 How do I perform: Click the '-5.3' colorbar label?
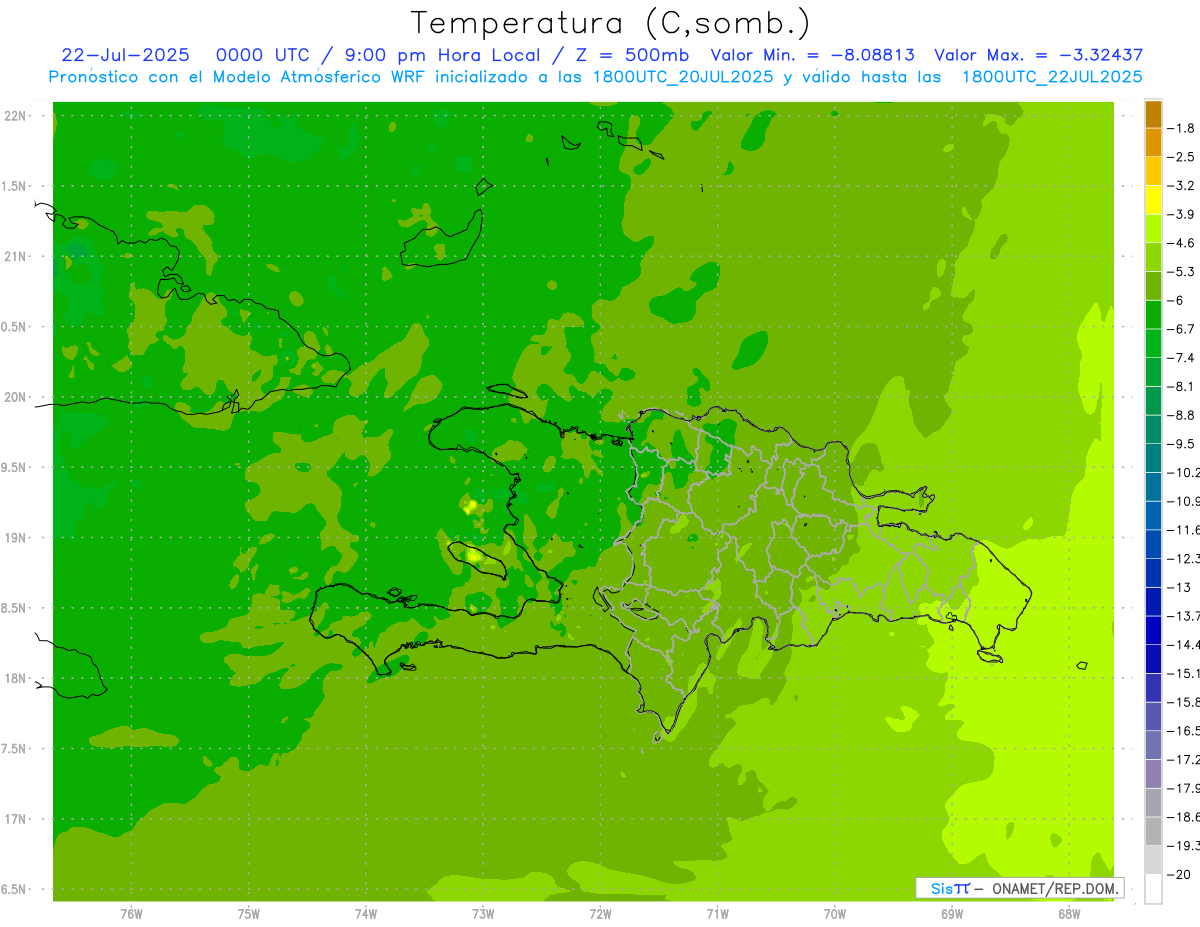tap(1183, 272)
